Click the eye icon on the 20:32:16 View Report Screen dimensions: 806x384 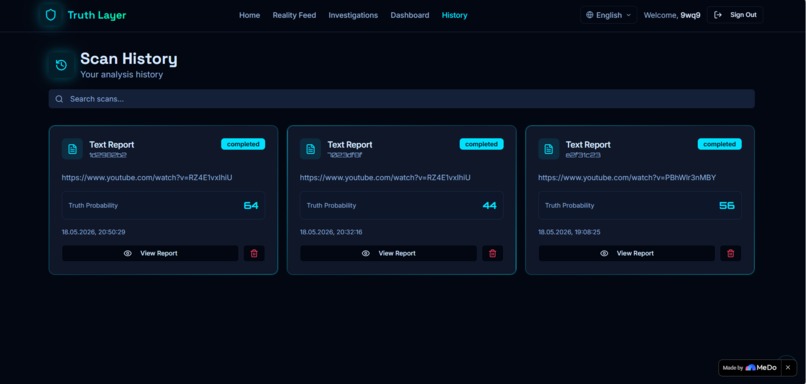[x=365, y=253]
